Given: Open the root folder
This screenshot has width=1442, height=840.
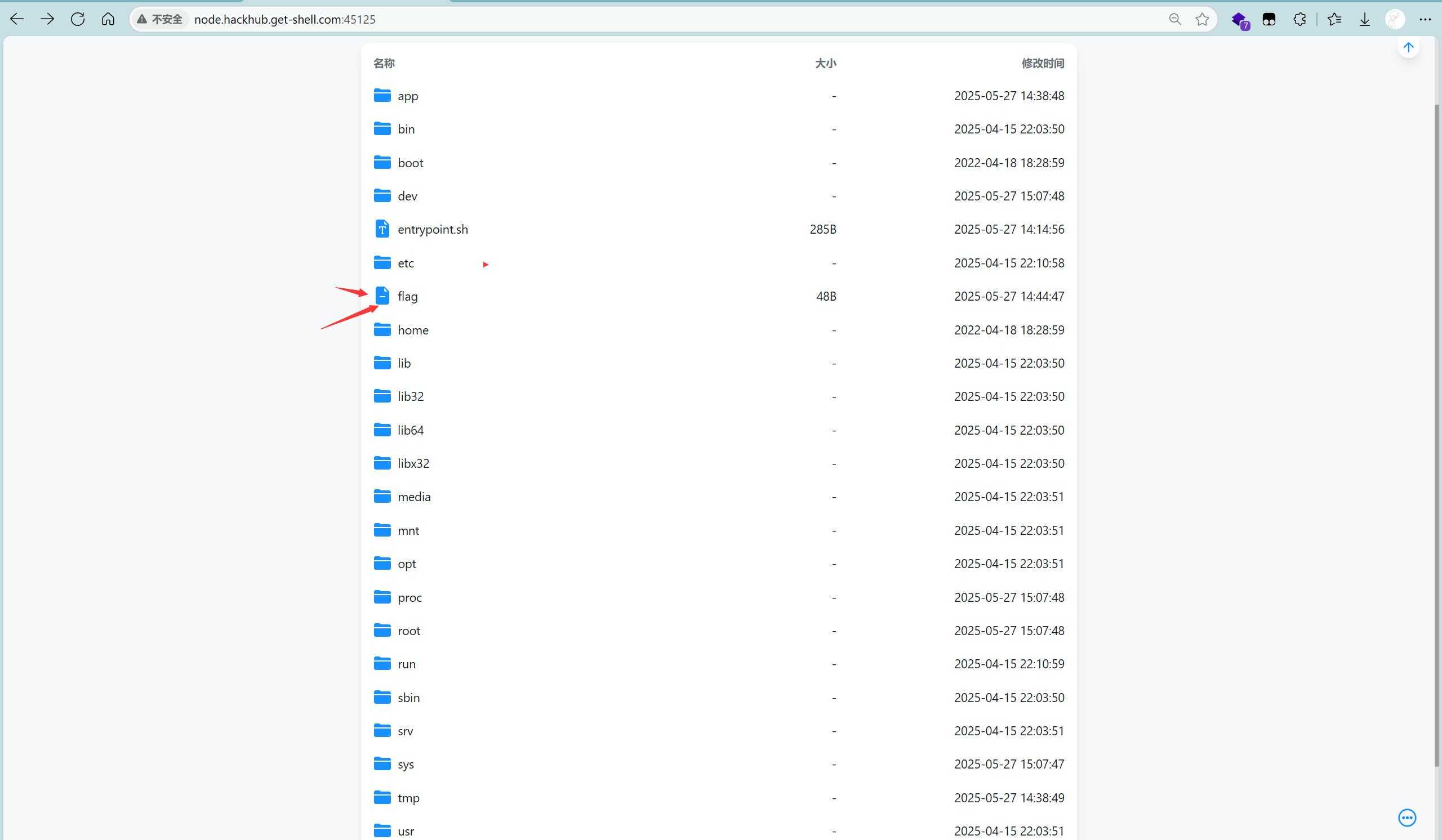Looking at the screenshot, I should pos(408,631).
